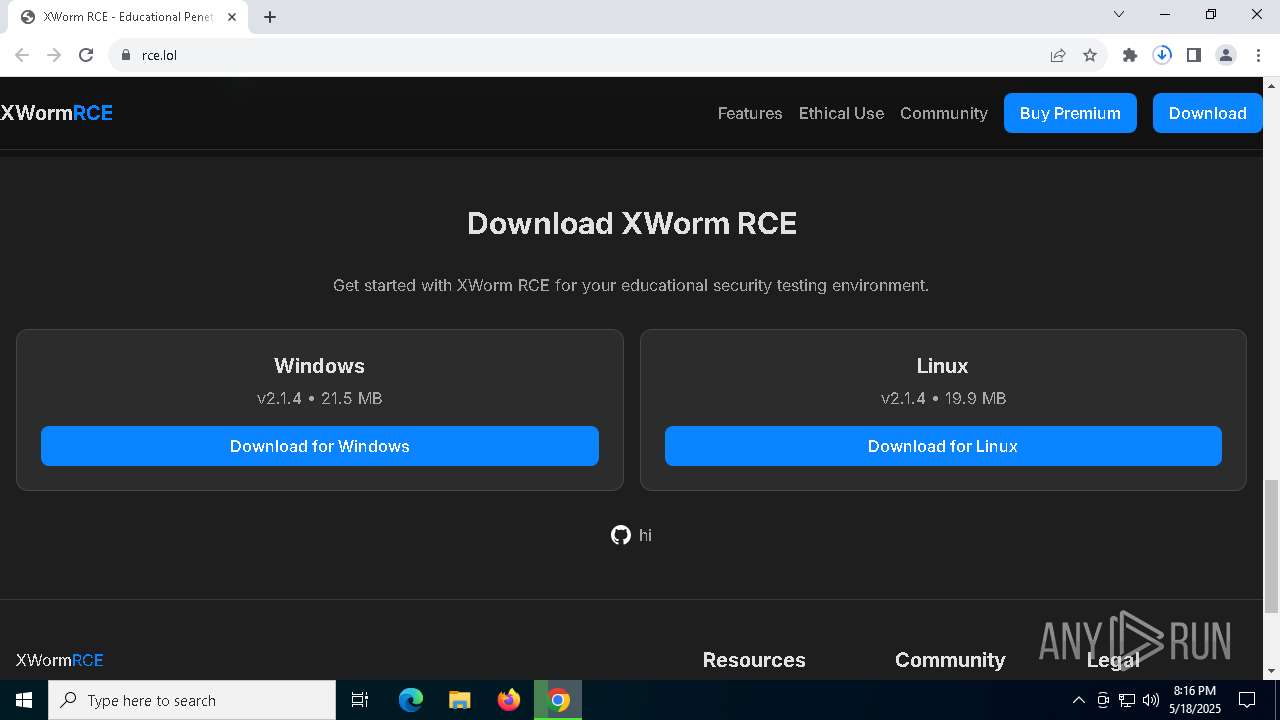Screen dimensions: 1280x720
Task: Open the Chrome extensions puzzle menu
Action: (1130, 55)
